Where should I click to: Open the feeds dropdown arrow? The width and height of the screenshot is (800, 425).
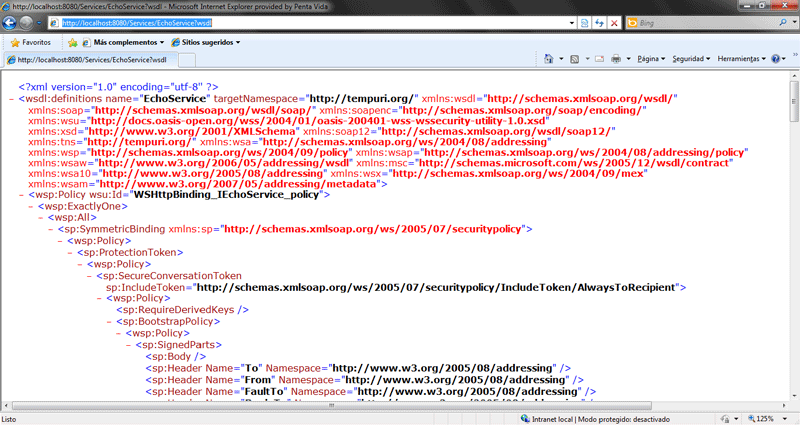coord(587,59)
